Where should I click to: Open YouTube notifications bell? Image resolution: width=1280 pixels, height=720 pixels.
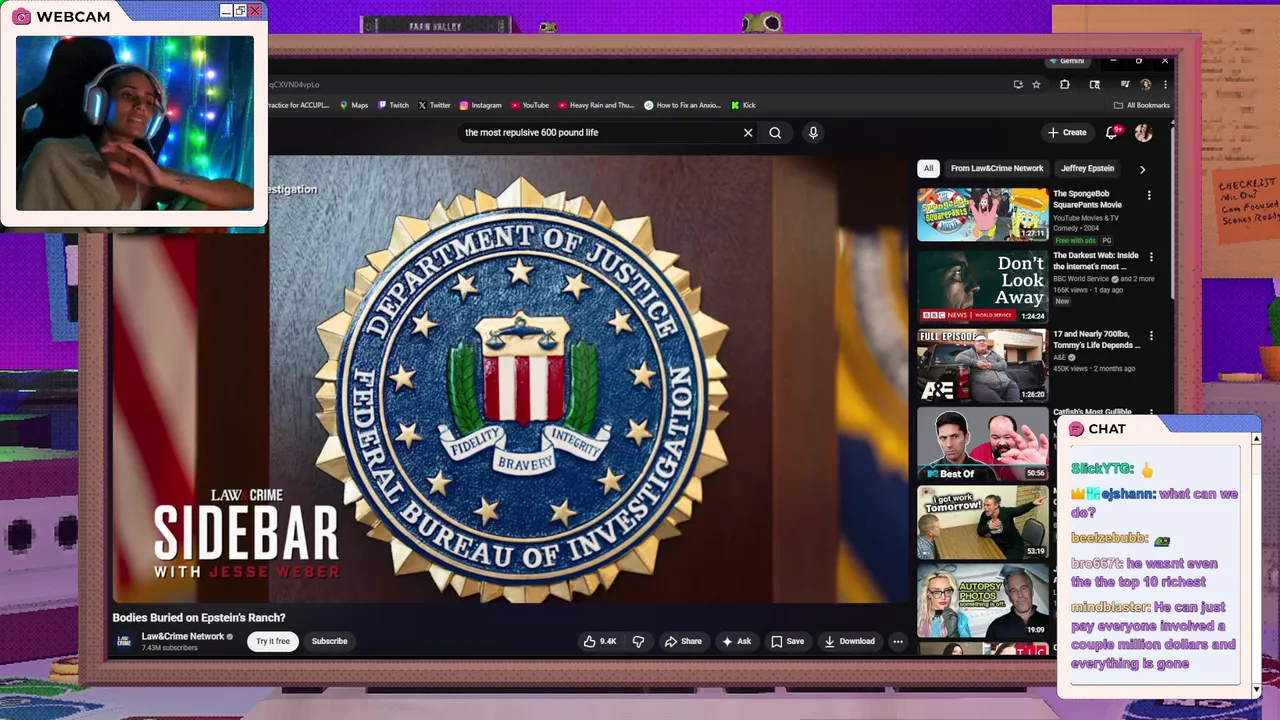(1111, 132)
